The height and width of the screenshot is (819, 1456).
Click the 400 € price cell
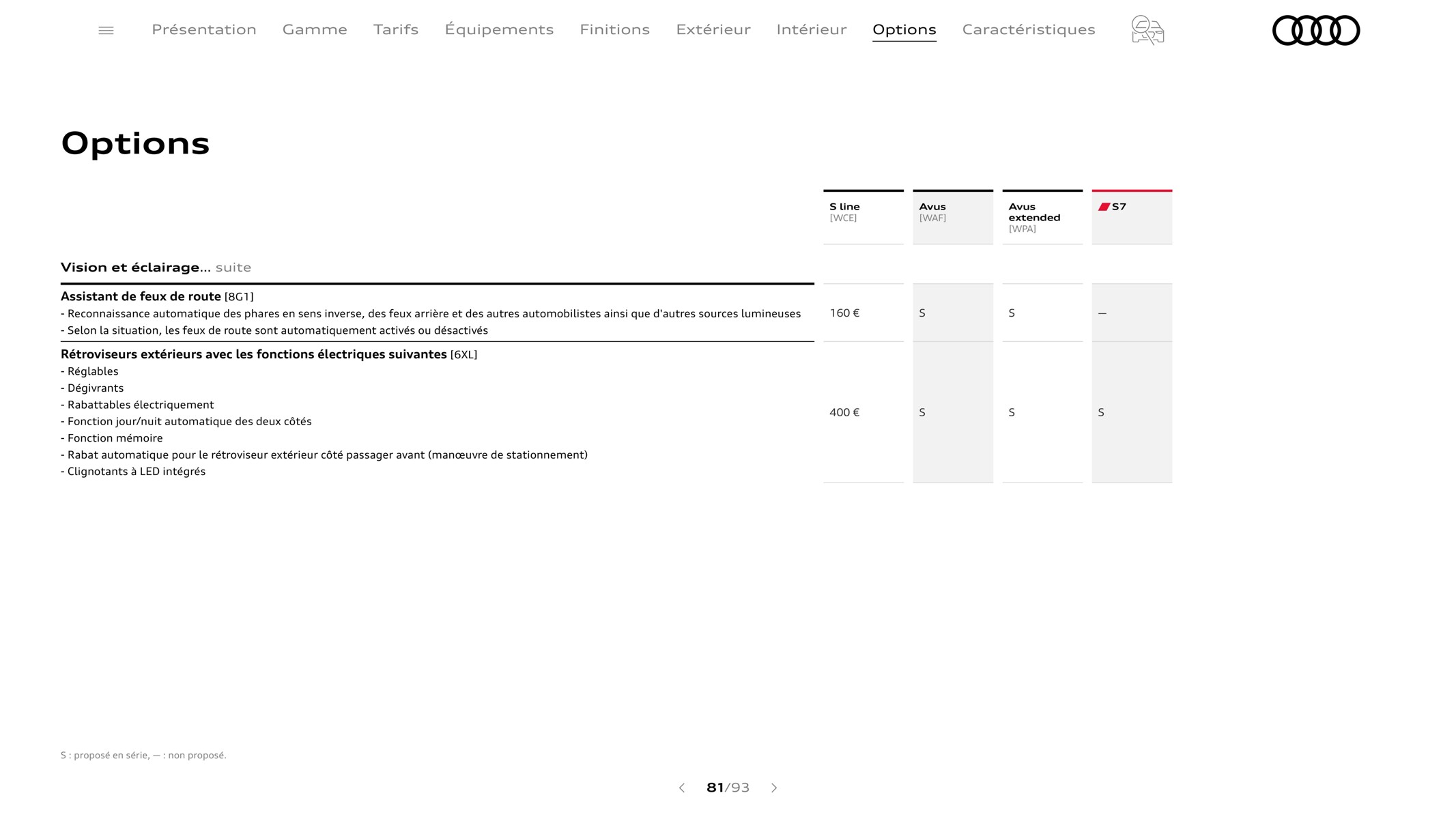[863, 412]
